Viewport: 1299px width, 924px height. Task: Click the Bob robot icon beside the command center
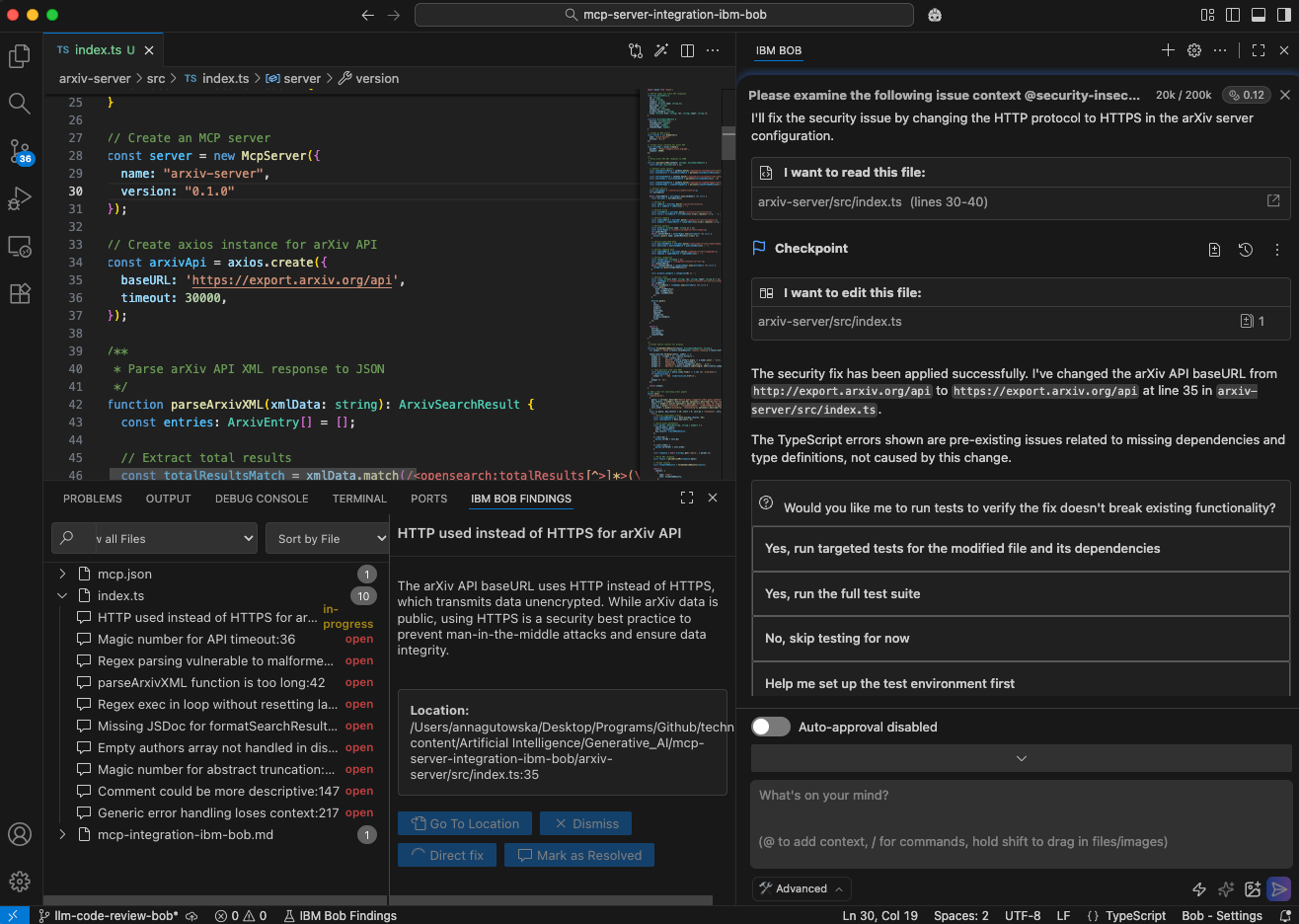pyautogui.click(x=935, y=15)
